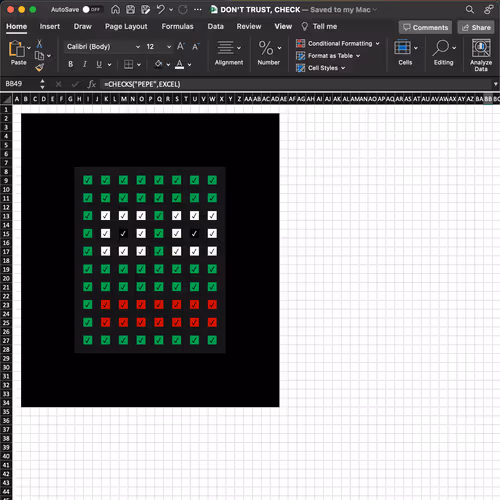Toggle the red checkbox in row 25, column W
Screen dimensions: 500x500
[x=212, y=322]
